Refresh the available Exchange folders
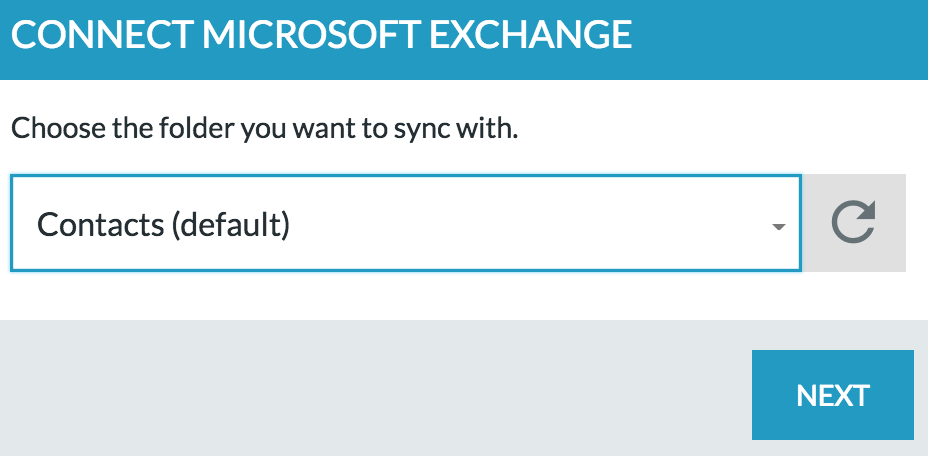Screen dimensions: 928x456 coord(854,223)
